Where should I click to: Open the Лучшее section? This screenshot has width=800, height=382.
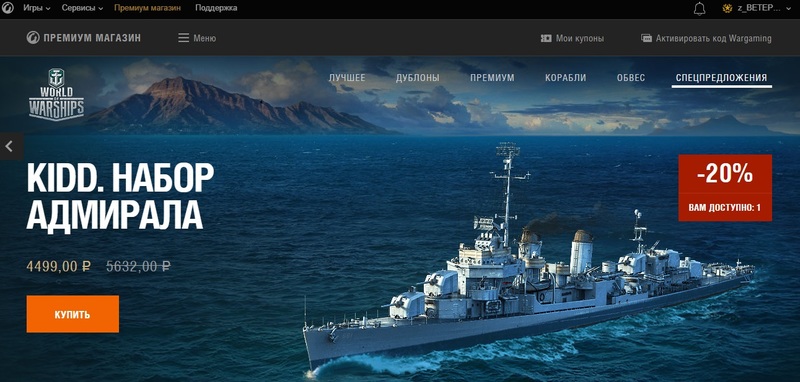click(347, 78)
